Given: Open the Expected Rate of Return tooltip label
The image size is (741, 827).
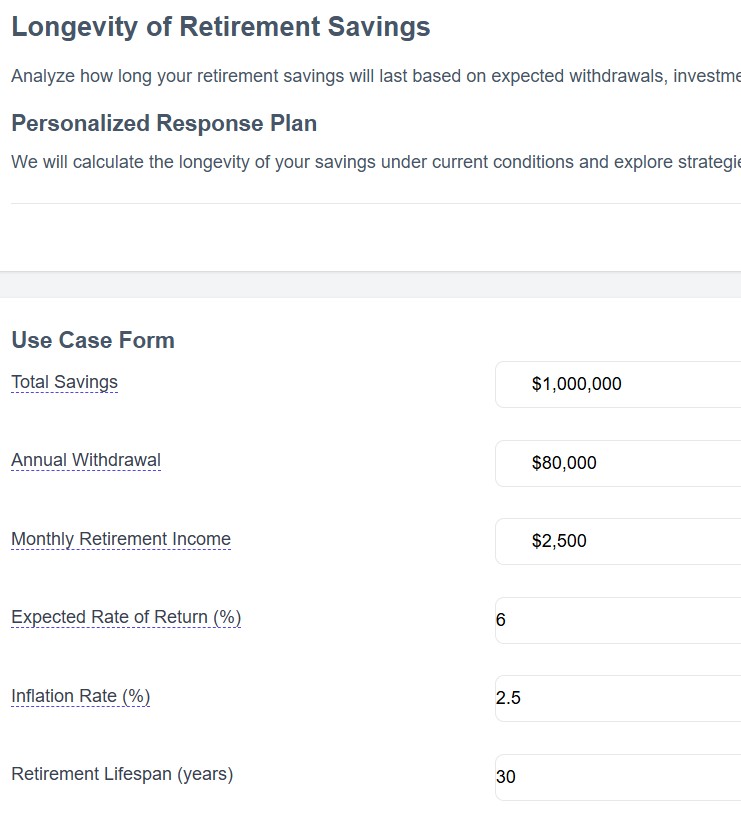Looking at the screenshot, I should (x=125, y=617).
